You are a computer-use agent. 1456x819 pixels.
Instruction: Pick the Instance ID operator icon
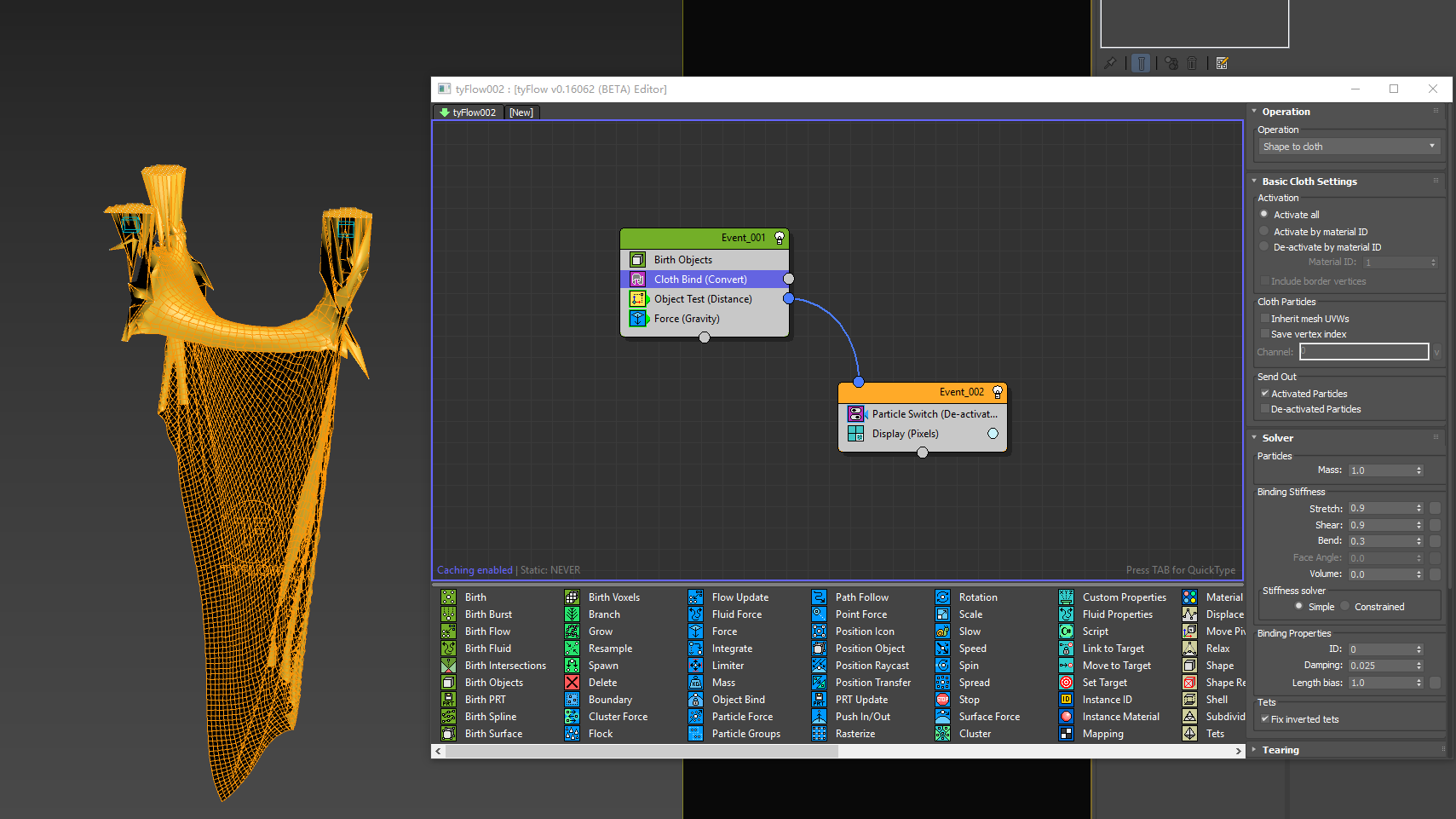point(1067,700)
